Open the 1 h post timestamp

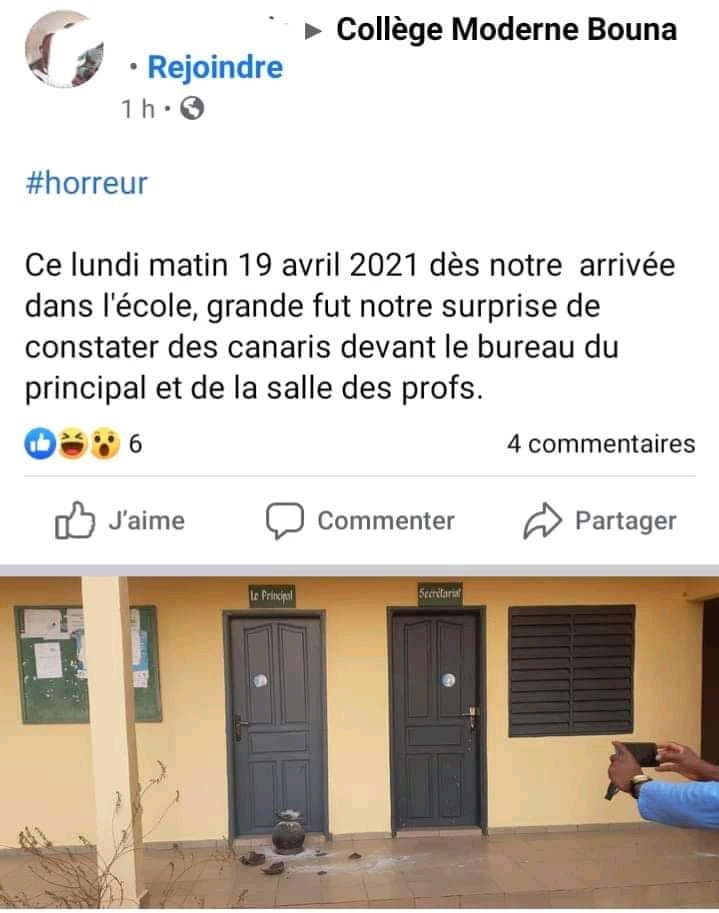pyautogui.click(x=138, y=108)
